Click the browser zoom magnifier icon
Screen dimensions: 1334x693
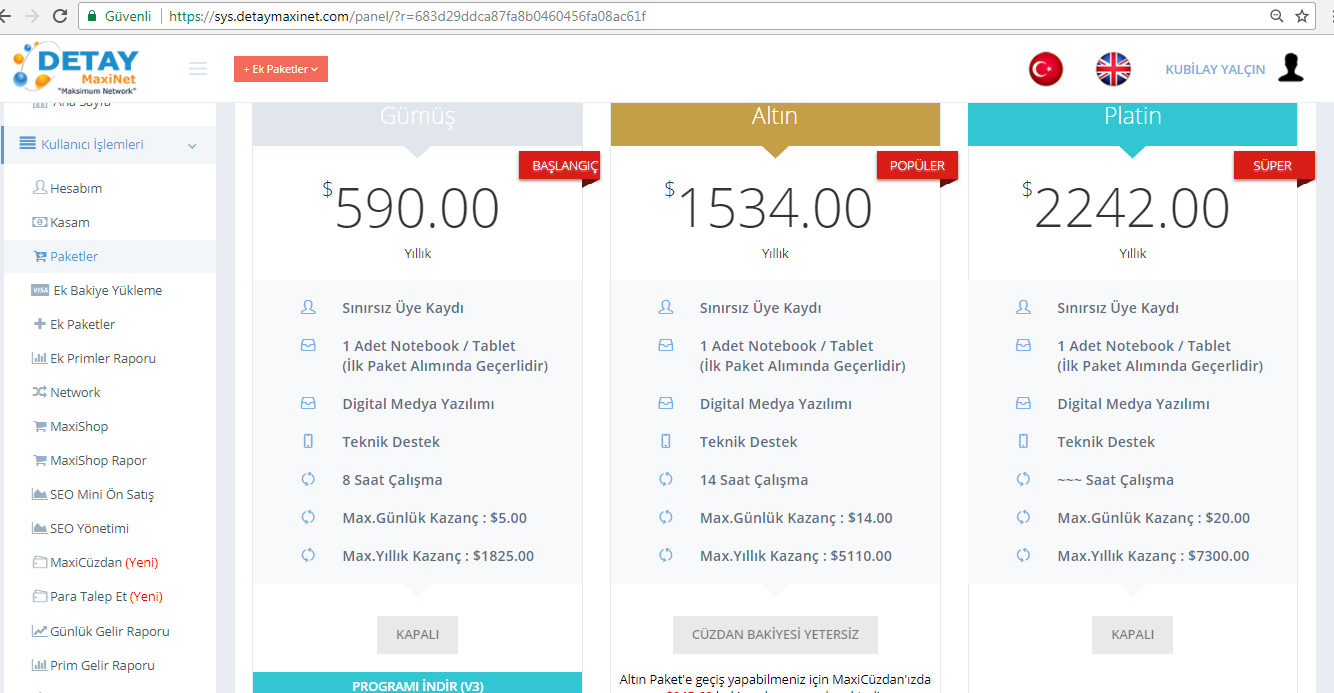point(1277,16)
